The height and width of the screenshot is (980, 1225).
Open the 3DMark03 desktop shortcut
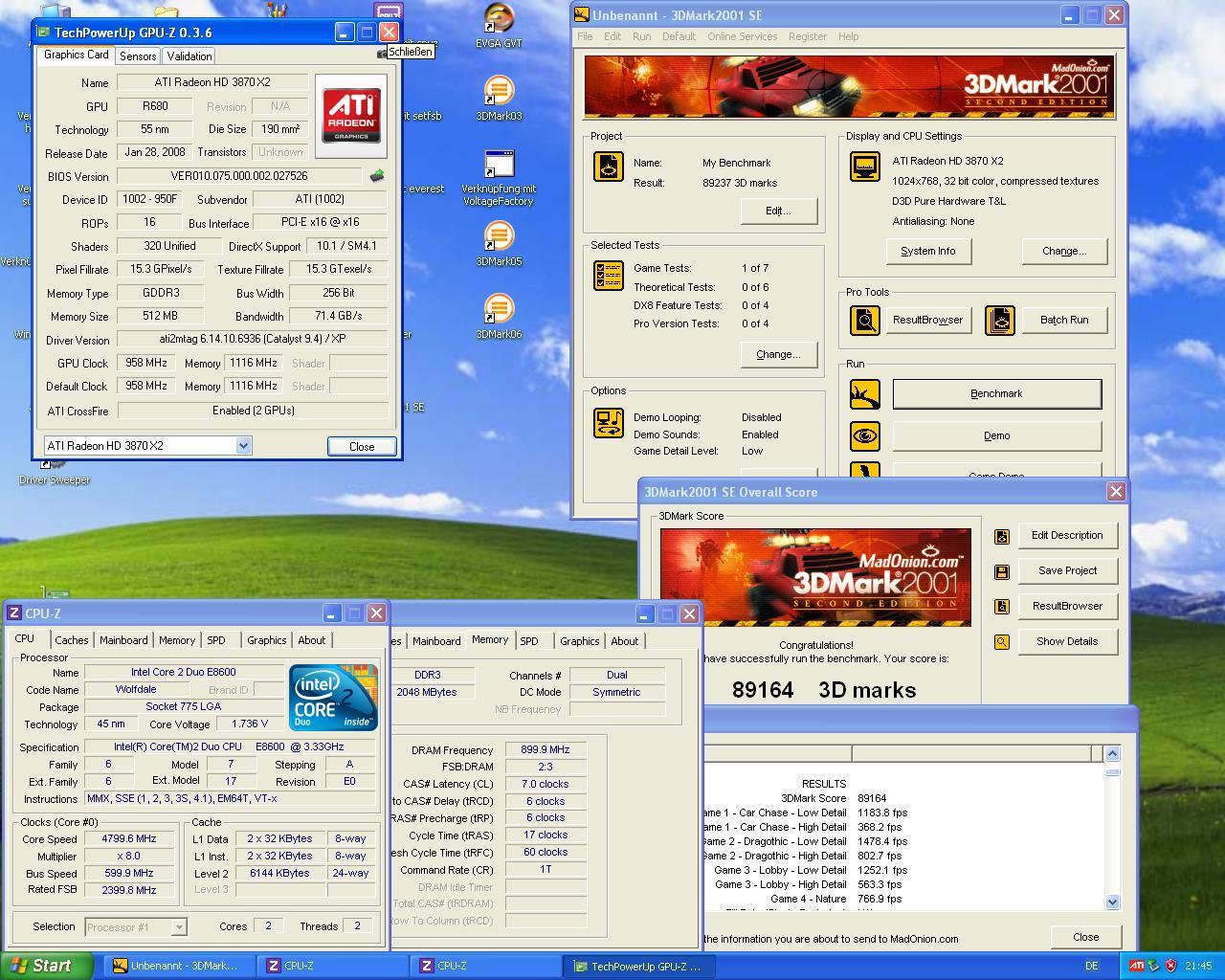(x=499, y=99)
